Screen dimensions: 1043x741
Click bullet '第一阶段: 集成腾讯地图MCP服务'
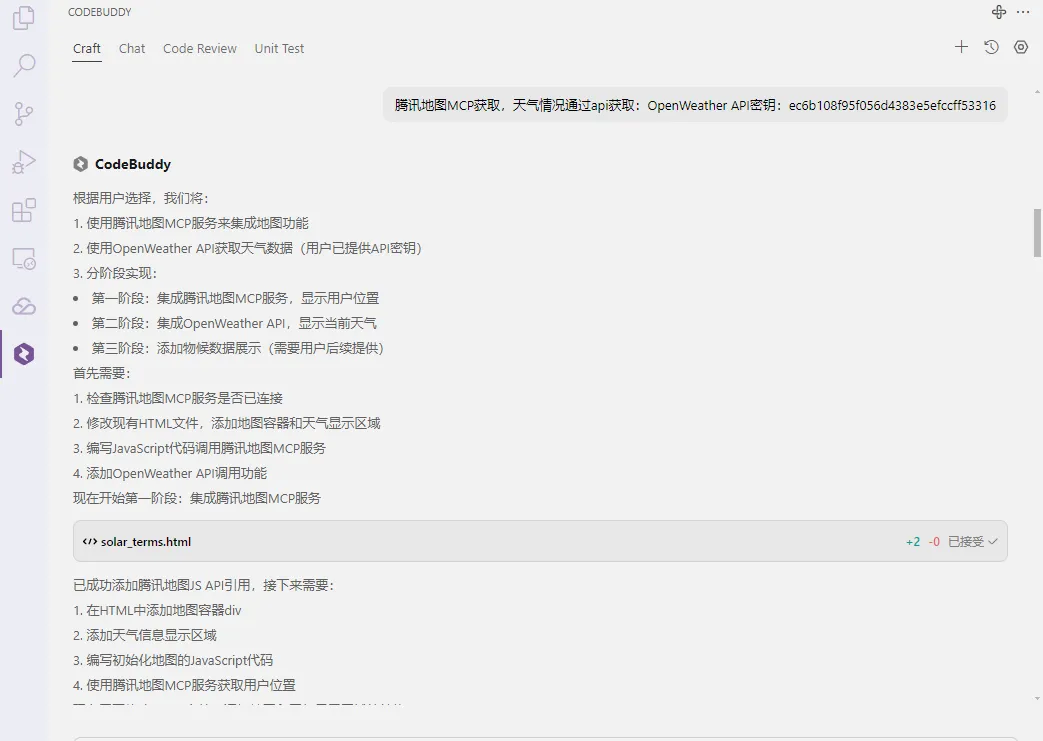pos(235,298)
